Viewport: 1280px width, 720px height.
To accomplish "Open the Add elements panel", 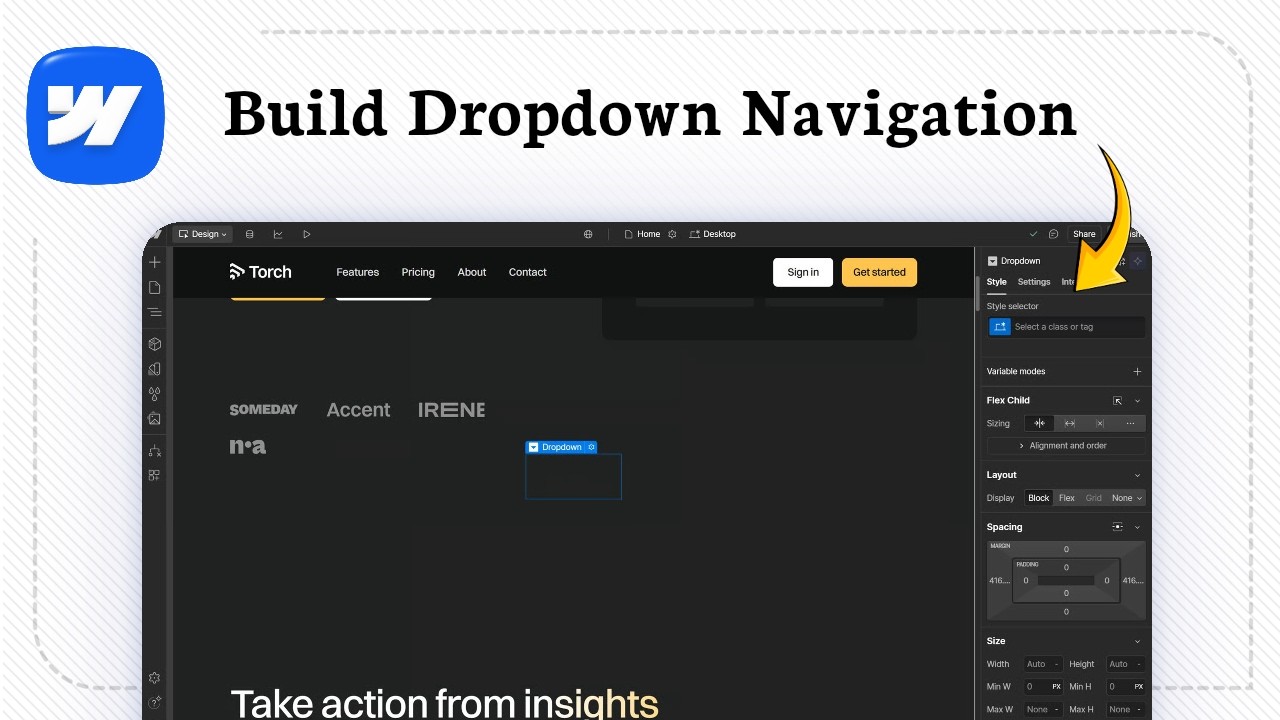I will 154,262.
